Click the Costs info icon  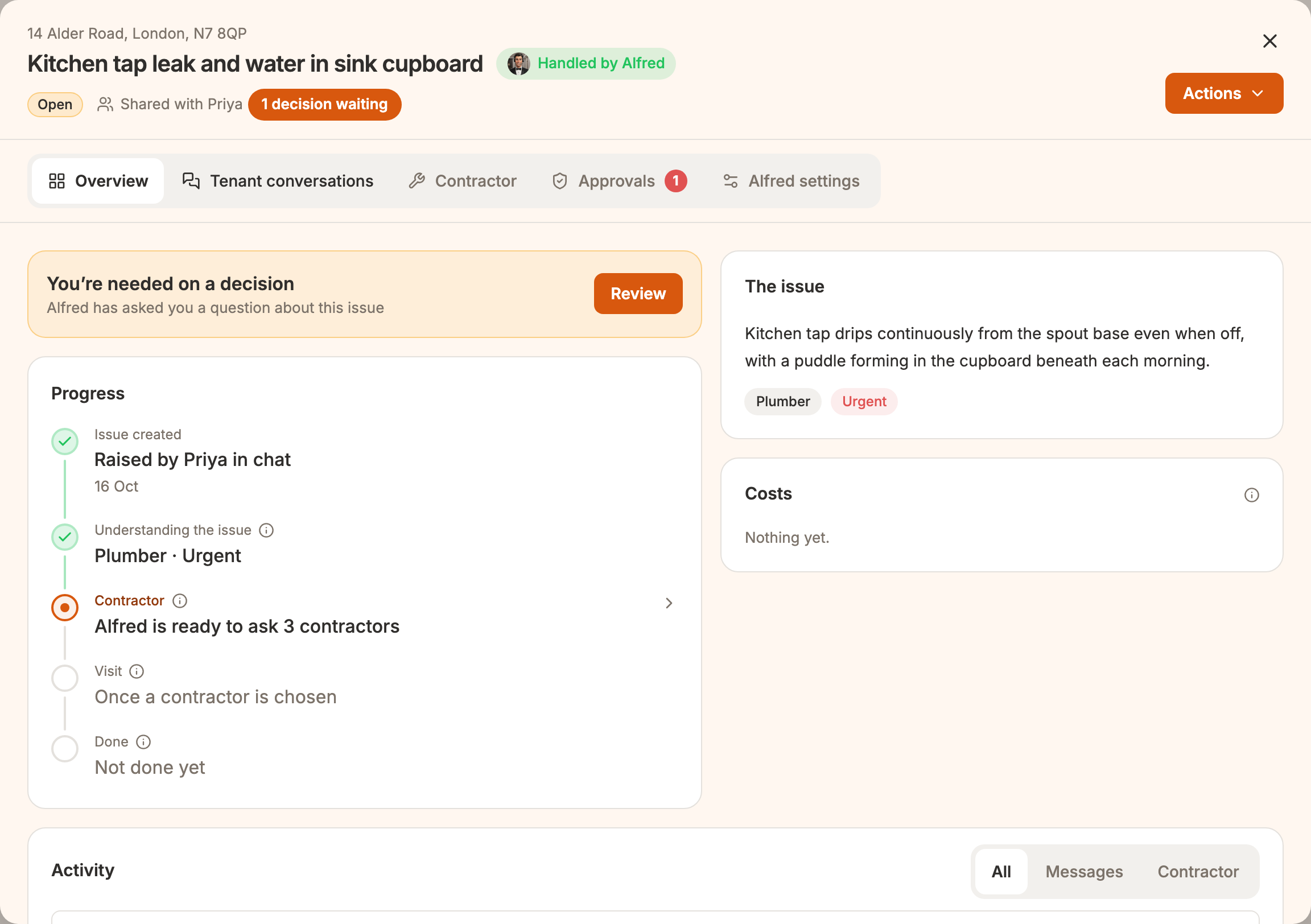pyautogui.click(x=1251, y=495)
